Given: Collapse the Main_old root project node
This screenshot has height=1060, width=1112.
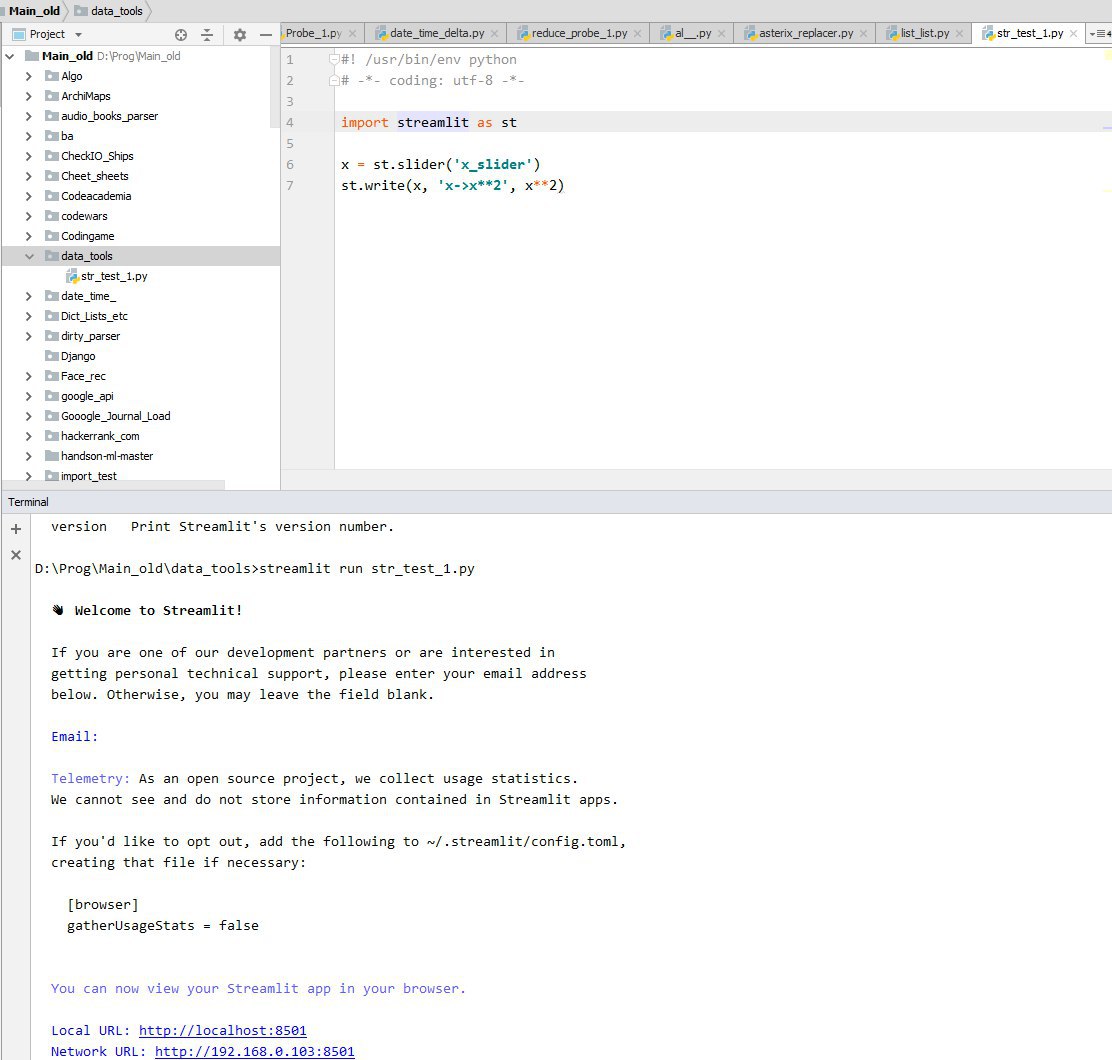Looking at the screenshot, I should [10, 56].
